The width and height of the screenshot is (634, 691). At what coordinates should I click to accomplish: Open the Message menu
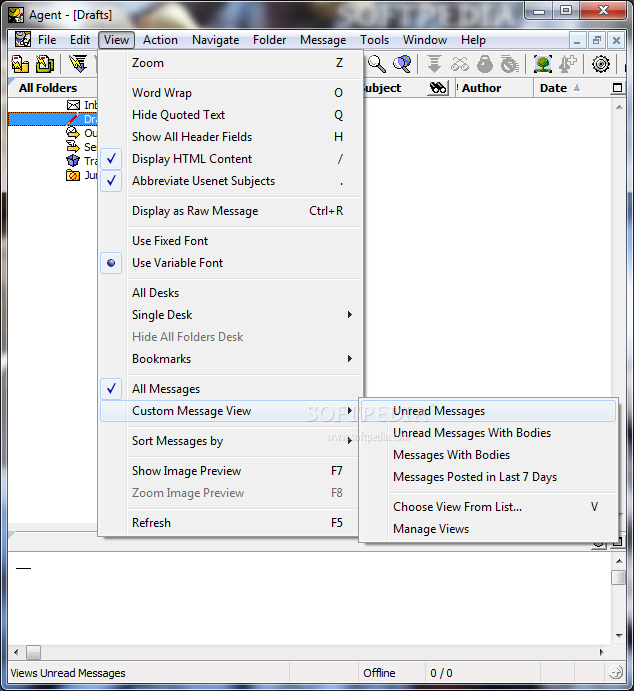coord(323,40)
